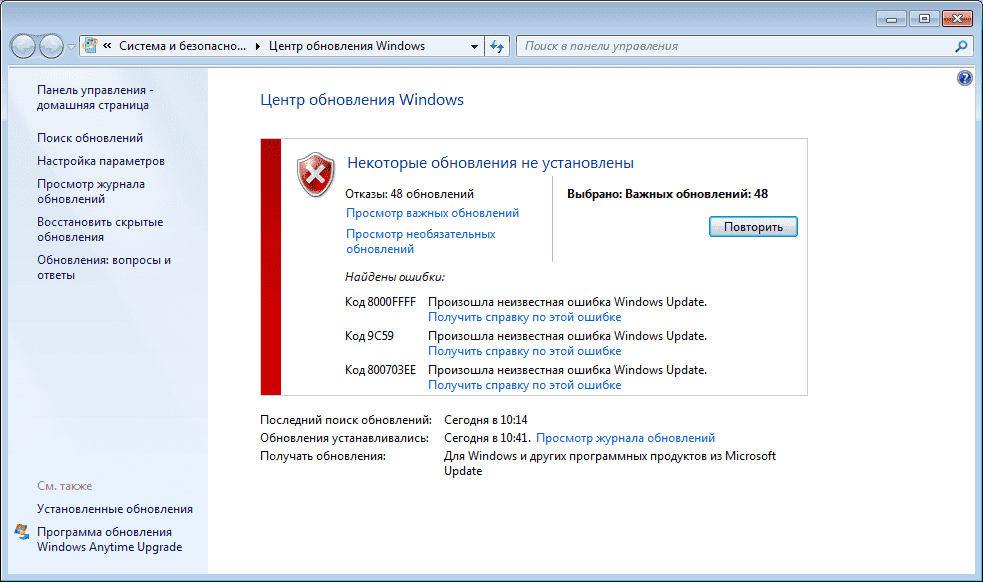Click 'Сегодня в 10:14' last search time

coord(486,420)
